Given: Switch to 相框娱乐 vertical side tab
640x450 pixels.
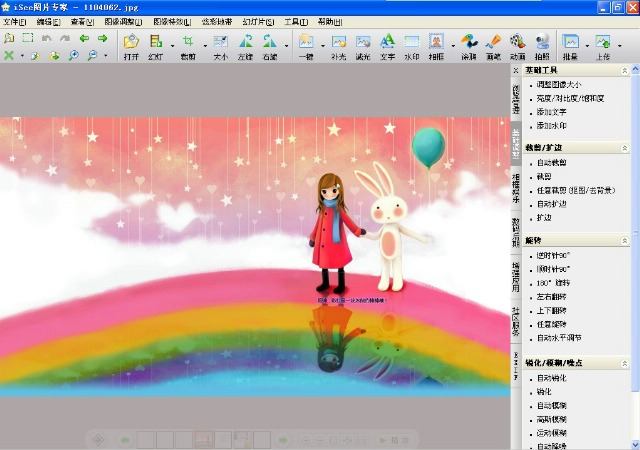Looking at the screenshot, I should pos(516,189).
